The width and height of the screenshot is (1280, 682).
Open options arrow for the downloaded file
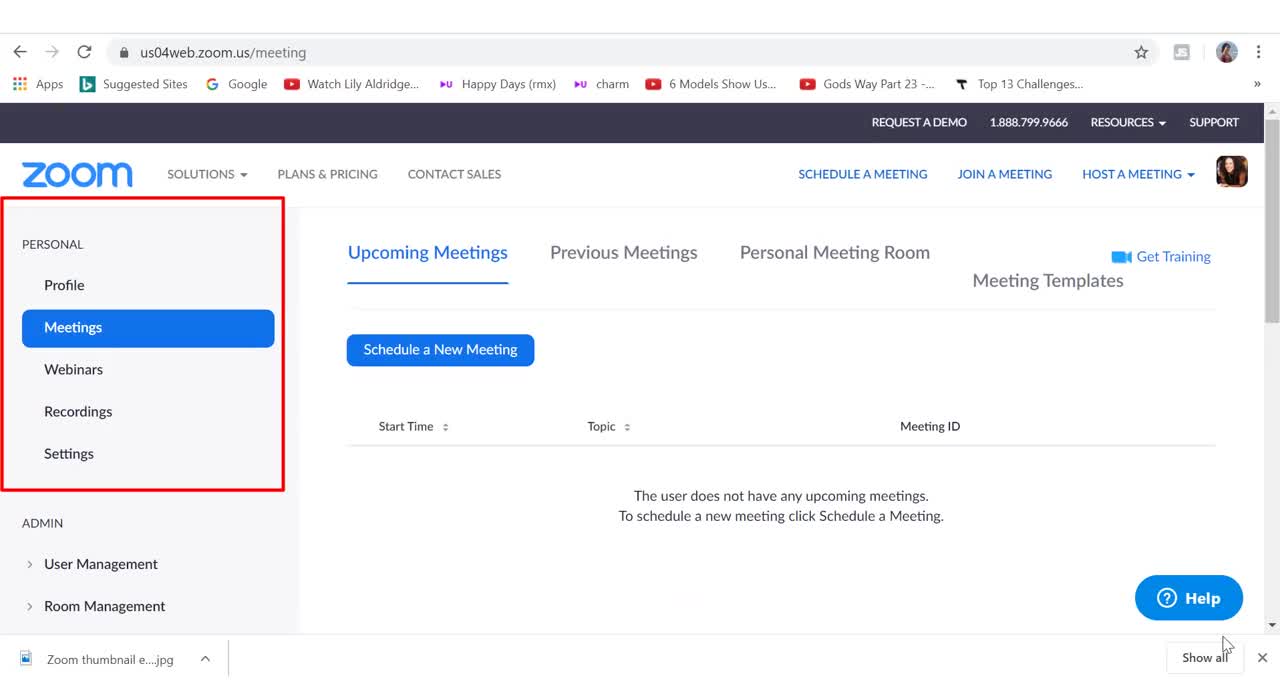205,659
